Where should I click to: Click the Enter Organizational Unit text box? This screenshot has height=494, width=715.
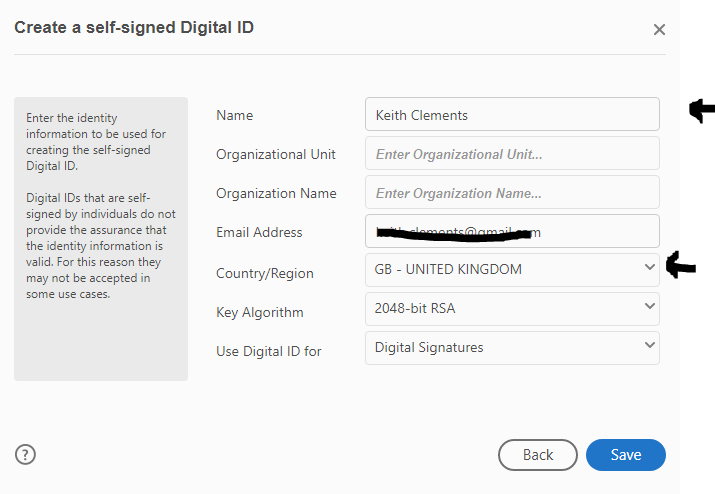(x=512, y=153)
